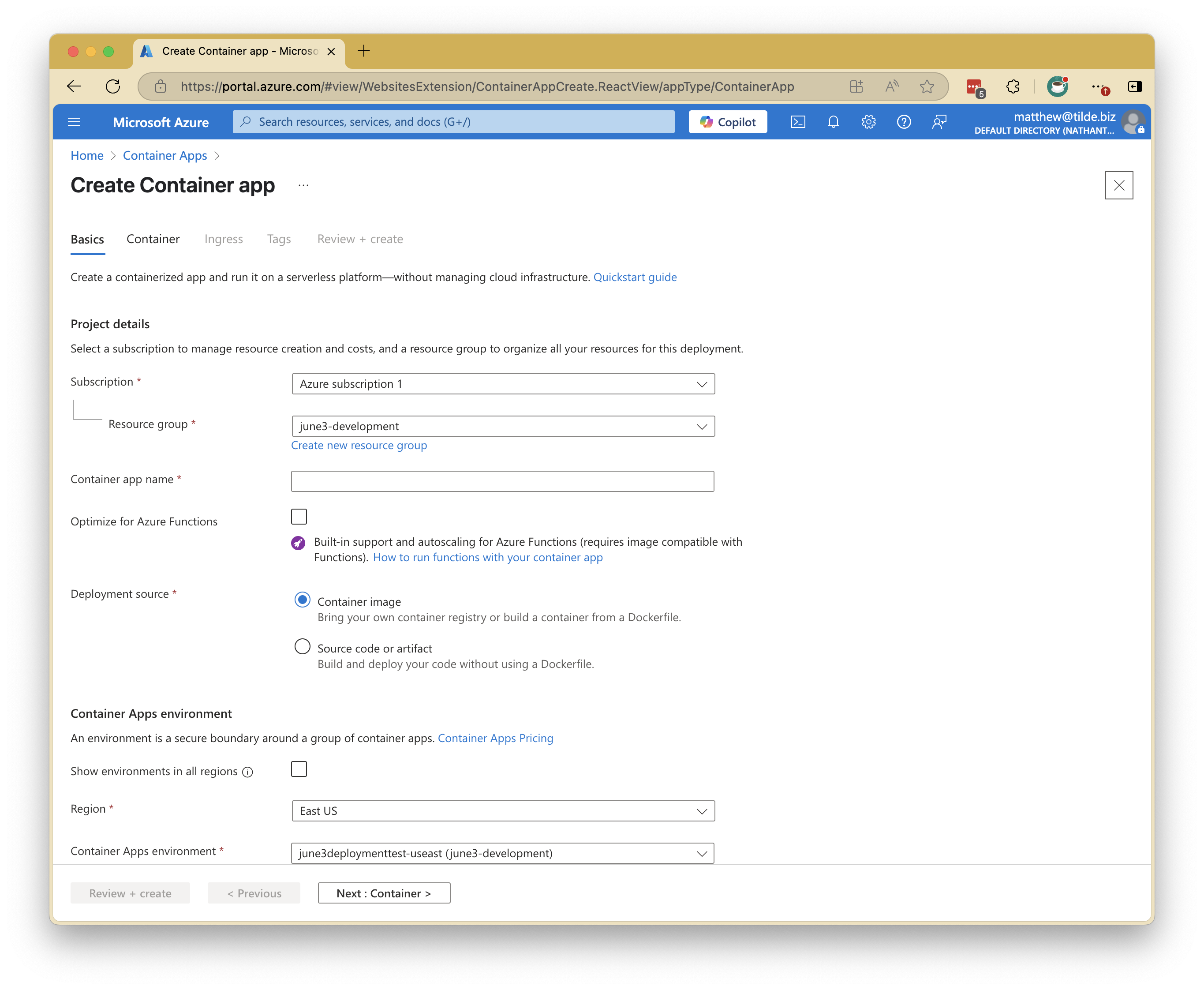This screenshot has height=990, width=1204.
Task: Switch to the Review + create tab
Action: [360, 239]
